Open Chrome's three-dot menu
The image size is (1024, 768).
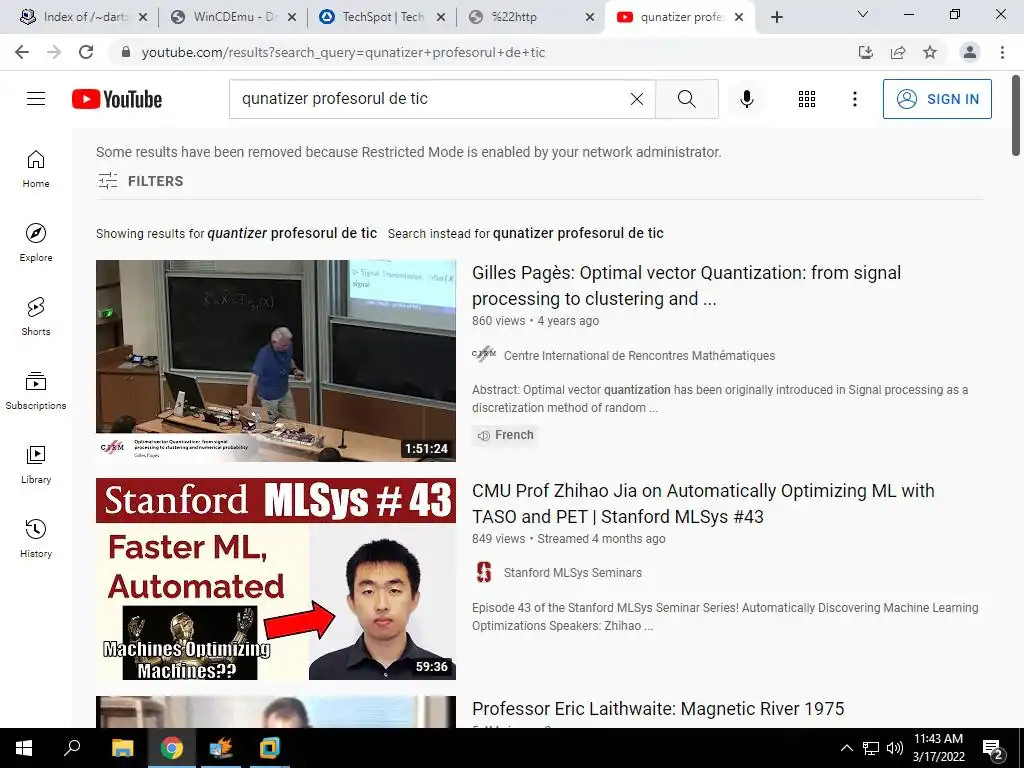[x=1002, y=52]
